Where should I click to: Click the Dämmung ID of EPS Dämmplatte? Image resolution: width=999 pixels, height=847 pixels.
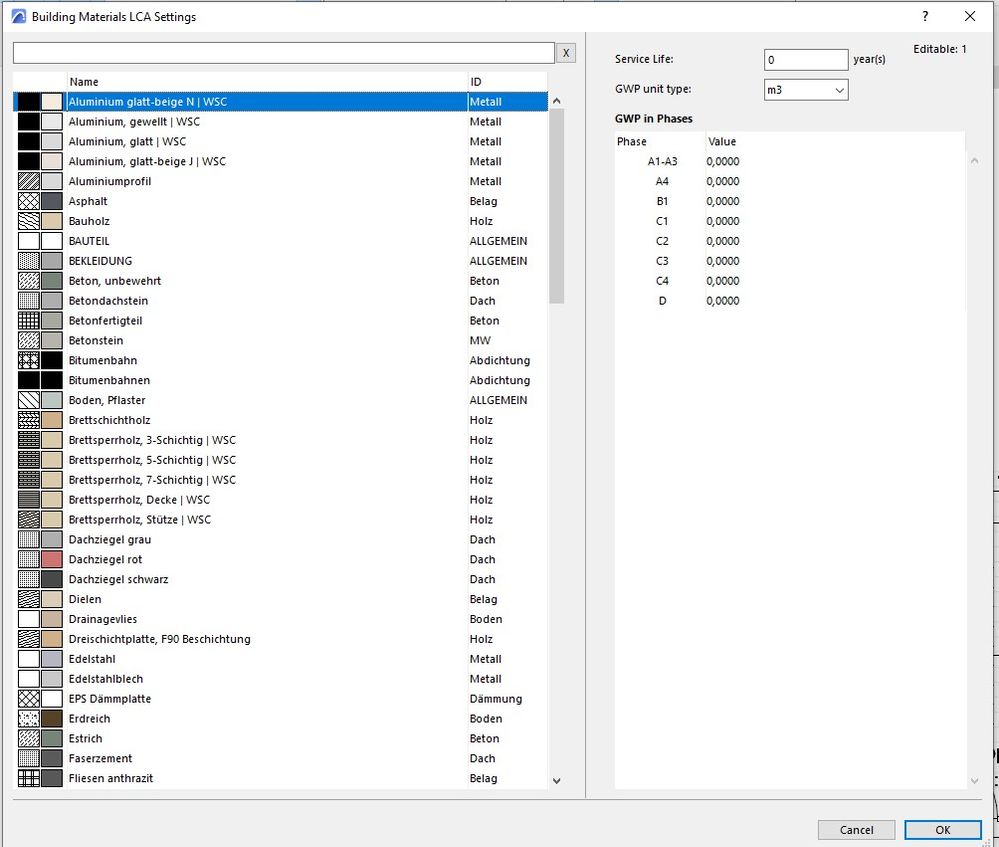click(x=496, y=699)
